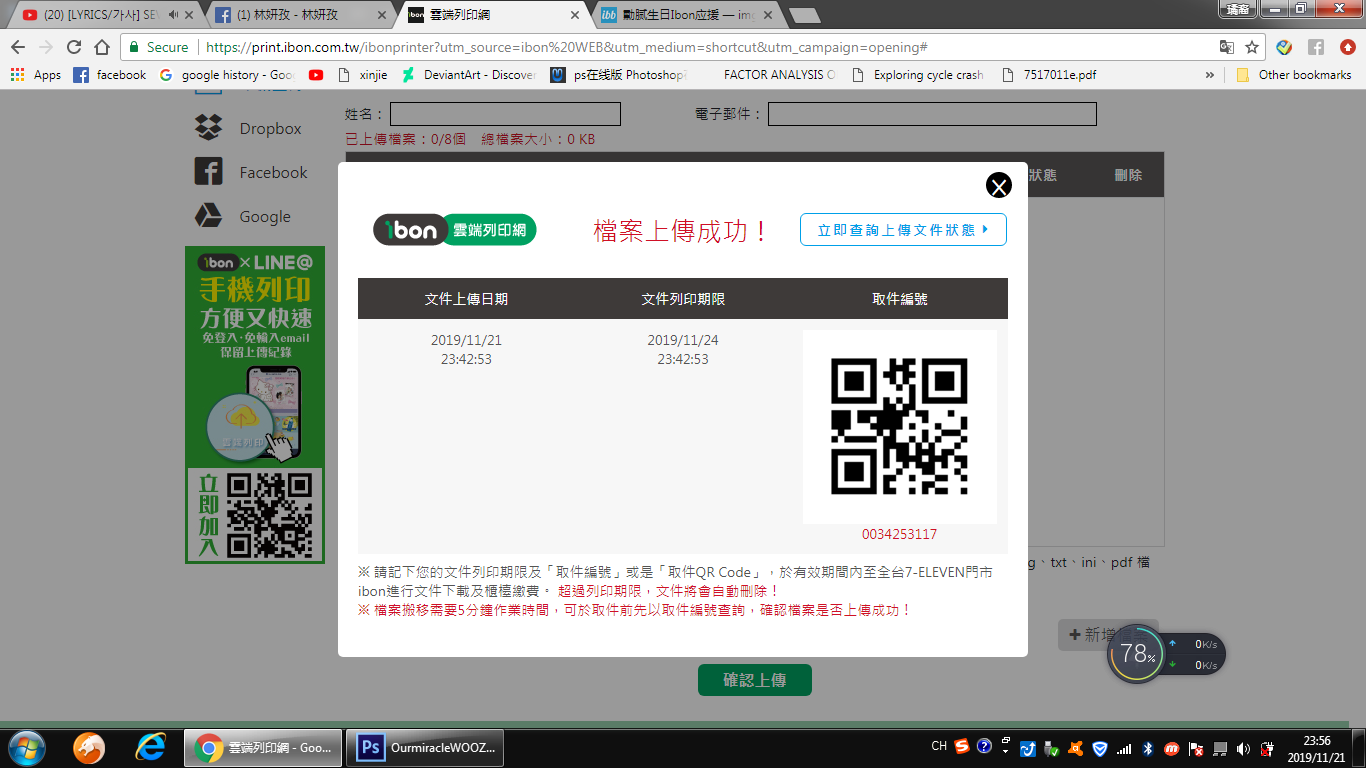This screenshot has height=768, width=1366.
Task: Open DeviantArt bookmark
Action: [468, 75]
